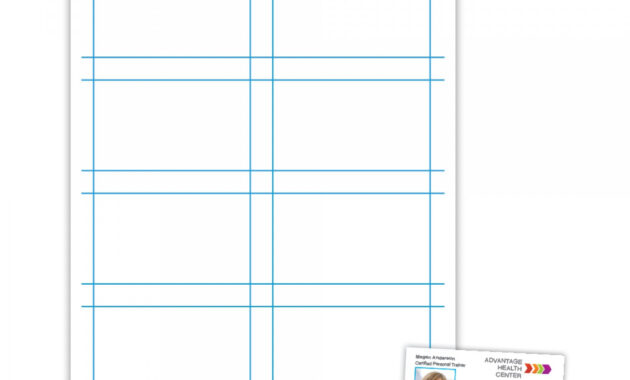Click the center gutter between second-row cells

[262, 125]
